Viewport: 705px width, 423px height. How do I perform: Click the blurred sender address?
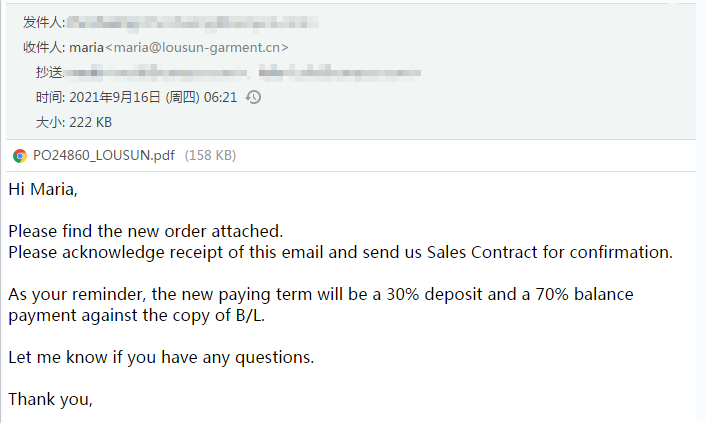click(x=193, y=23)
